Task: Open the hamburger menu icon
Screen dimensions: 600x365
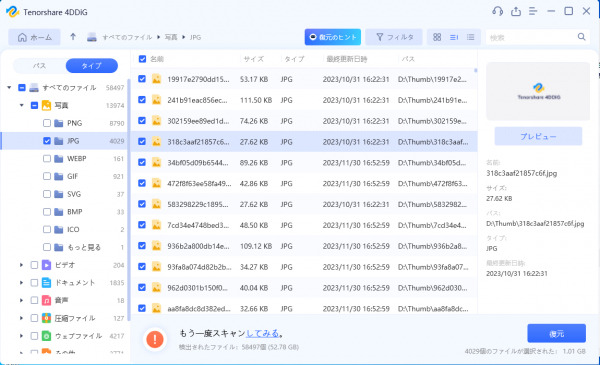Action: tap(533, 11)
